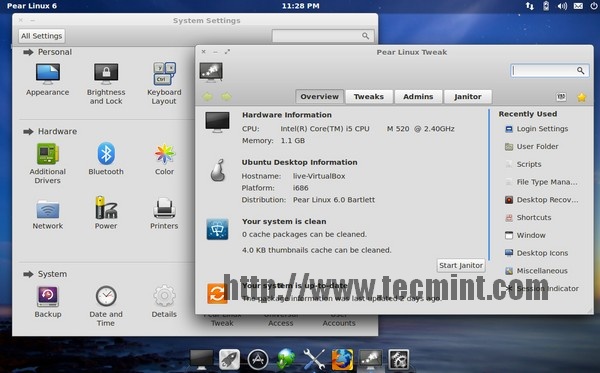
Task: Switch to the Janitor tab
Action: (x=468, y=97)
